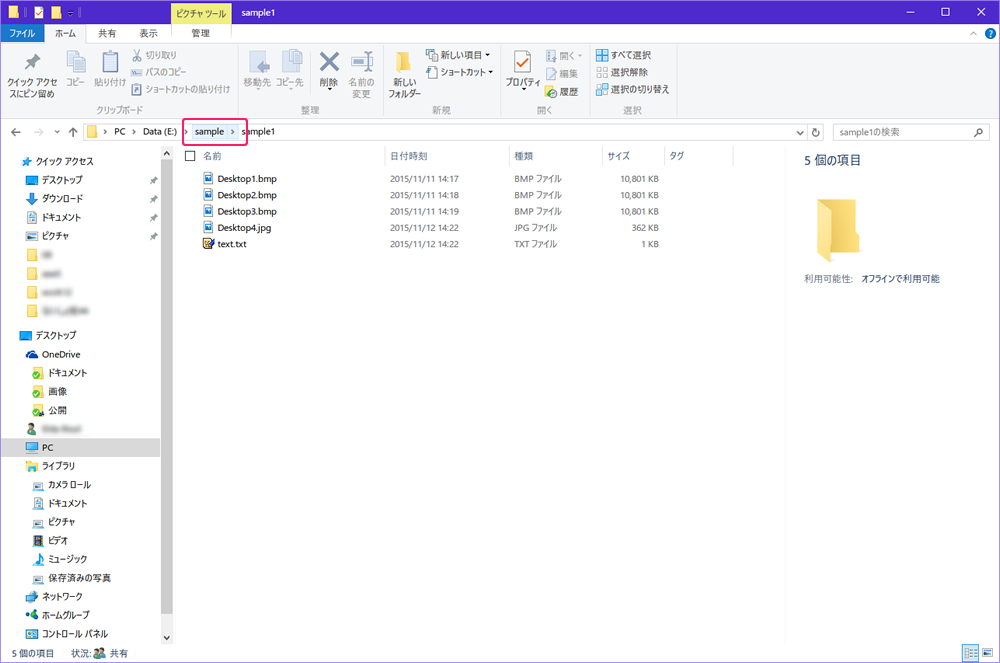Switch to Details view icon in status bar
The image size is (1000, 663).
coord(971,653)
